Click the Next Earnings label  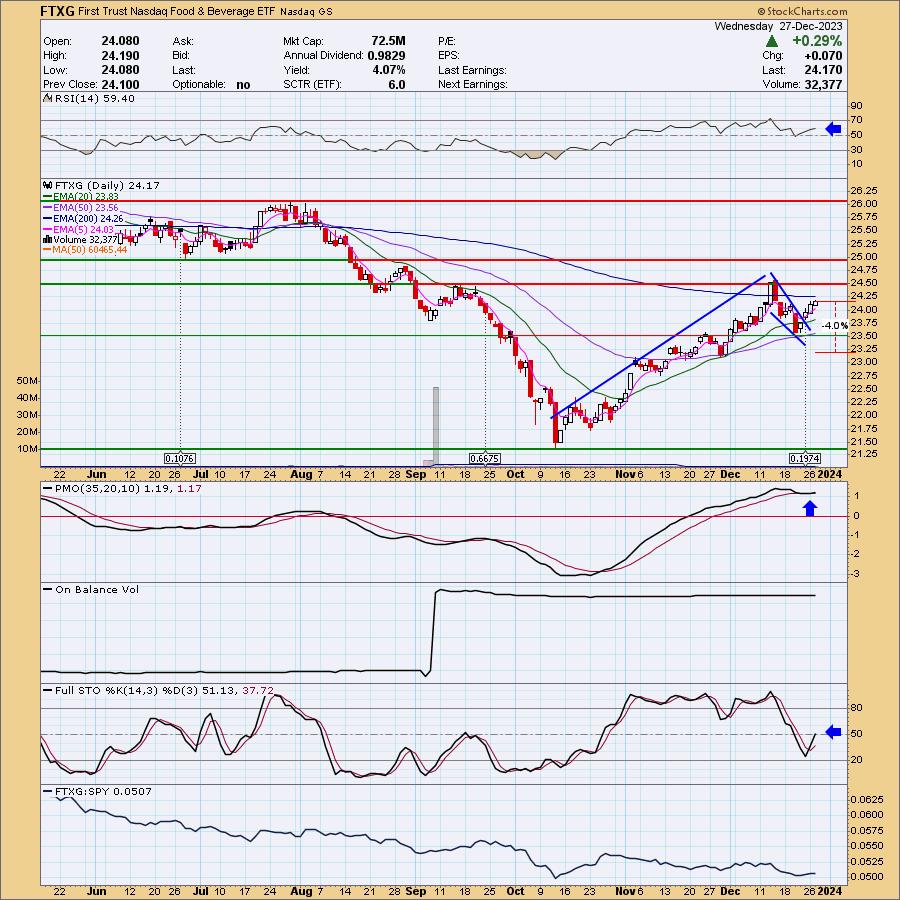472,84
